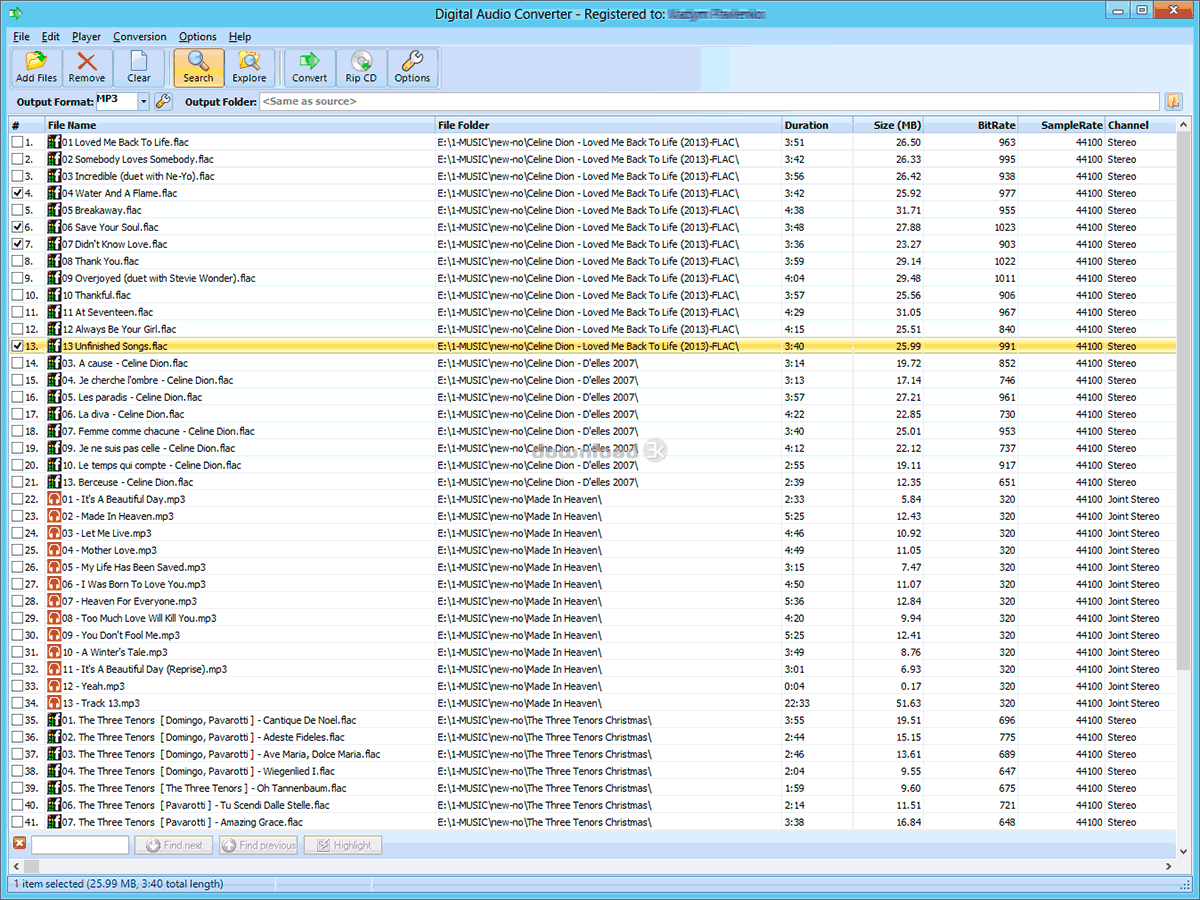Image resolution: width=1200 pixels, height=900 pixels.
Task: Check the box for row 1 Loved Me Back To Life
Action: point(17,142)
